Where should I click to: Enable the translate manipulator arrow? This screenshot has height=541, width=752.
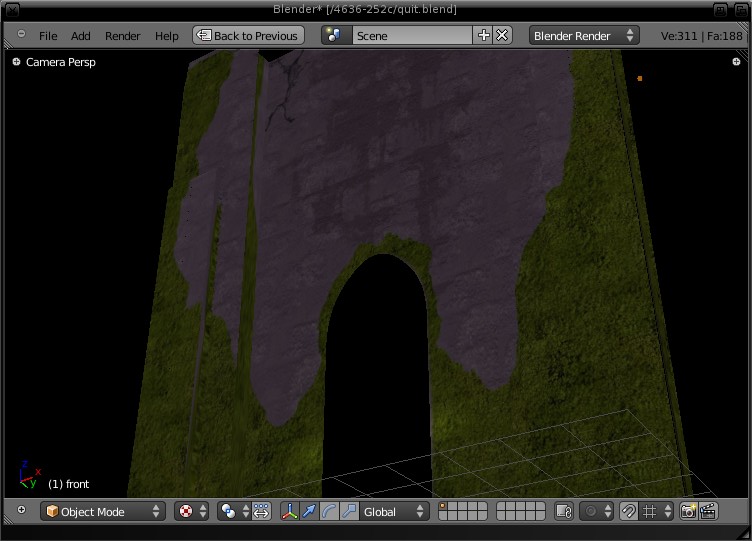coord(309,512)
